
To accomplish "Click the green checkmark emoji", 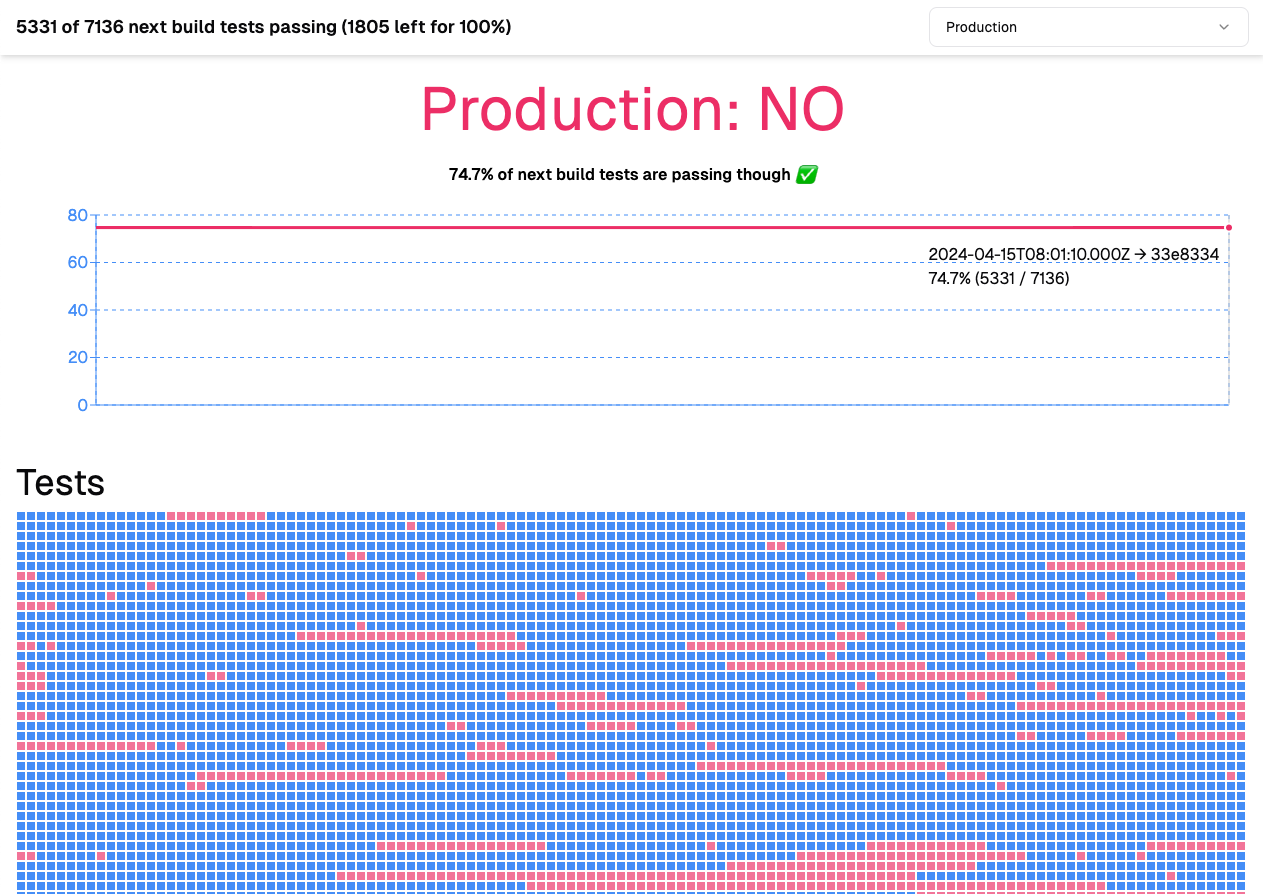I will 807,175.
